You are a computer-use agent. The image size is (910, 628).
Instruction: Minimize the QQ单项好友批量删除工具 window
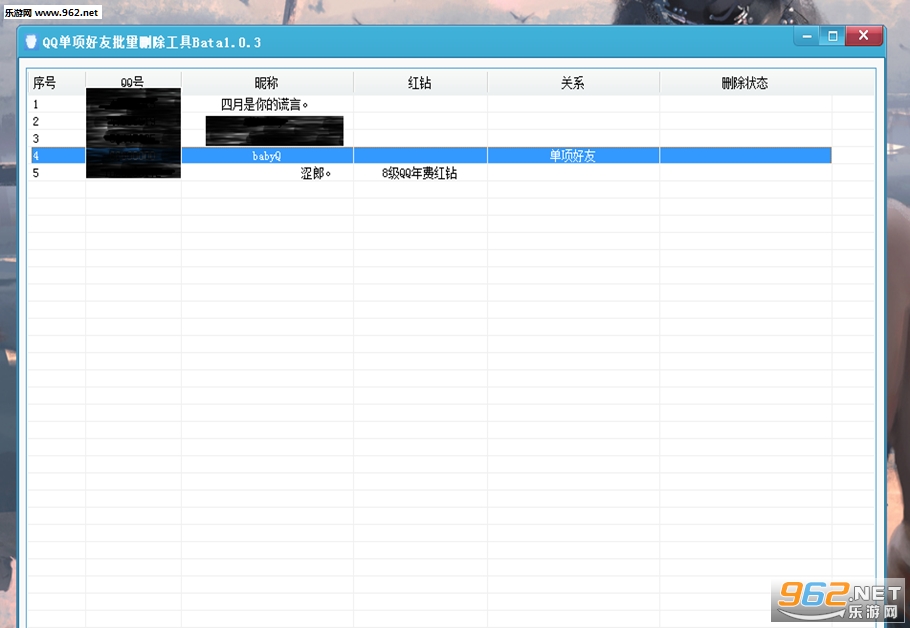tap(807, 36)
